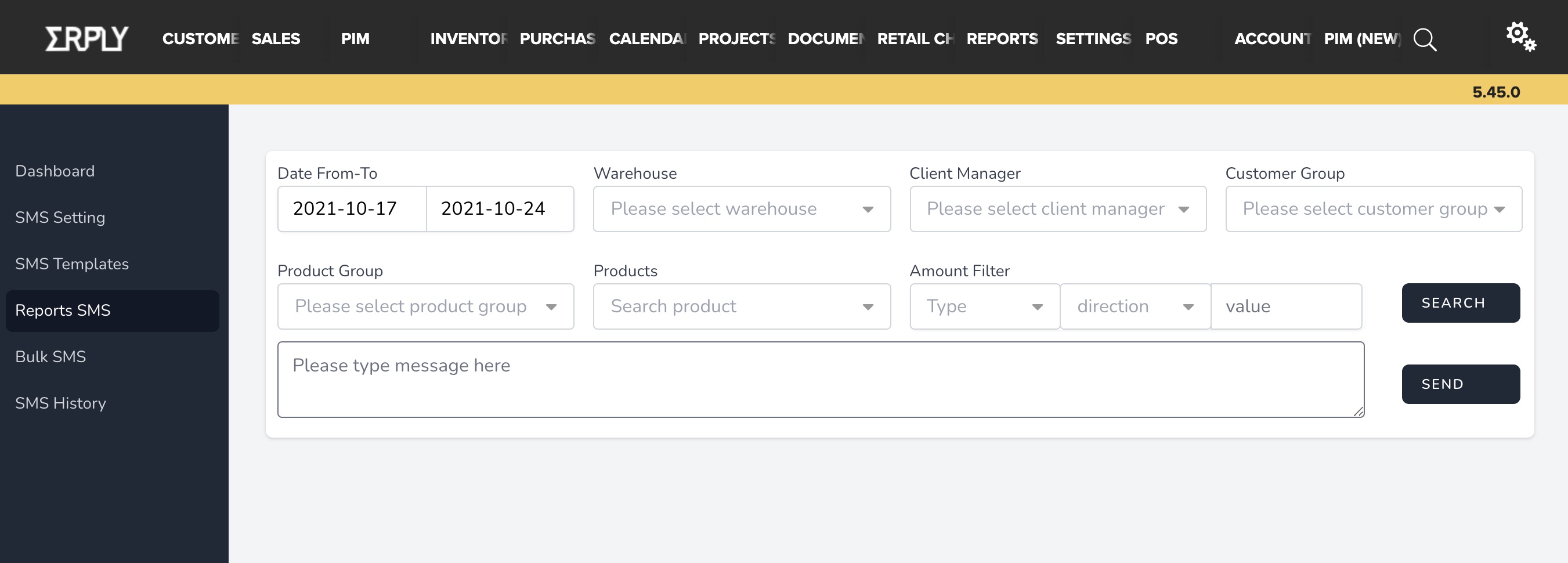Click the start date field 2021-10-17

pyautogui.click(x=351, y=209)
